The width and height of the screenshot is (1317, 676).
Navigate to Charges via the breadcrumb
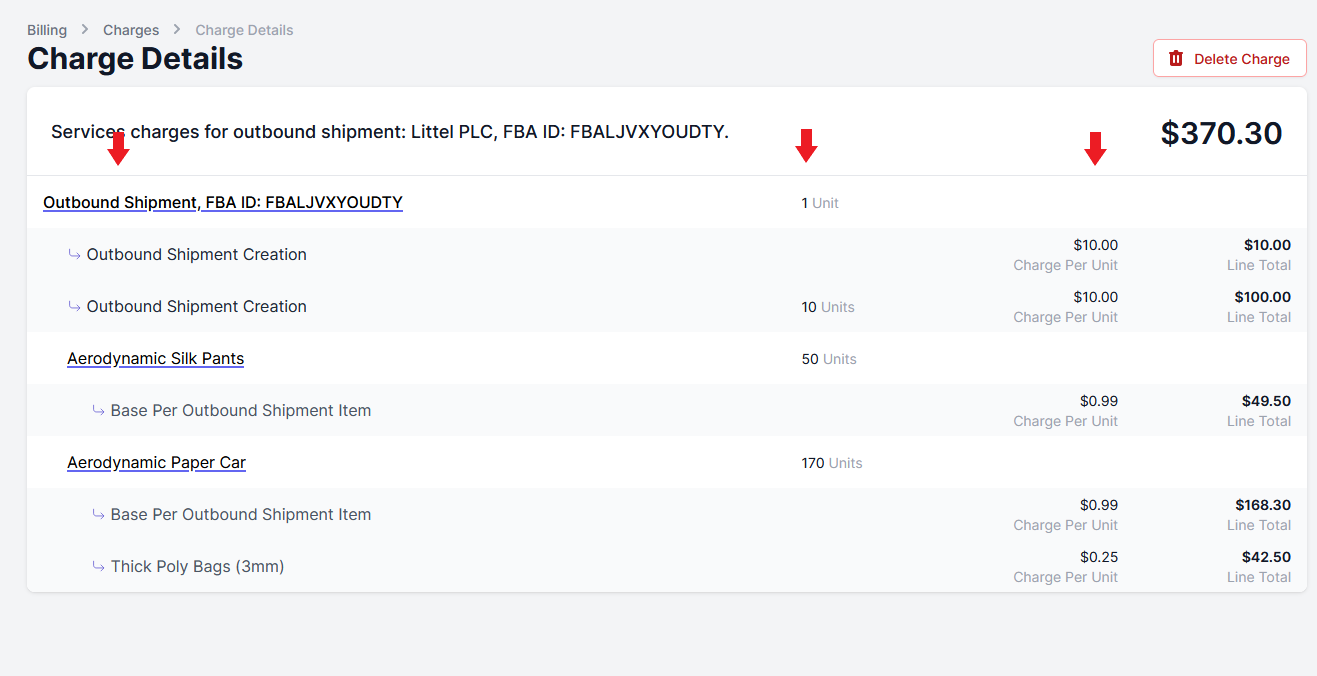coord(130,30)
